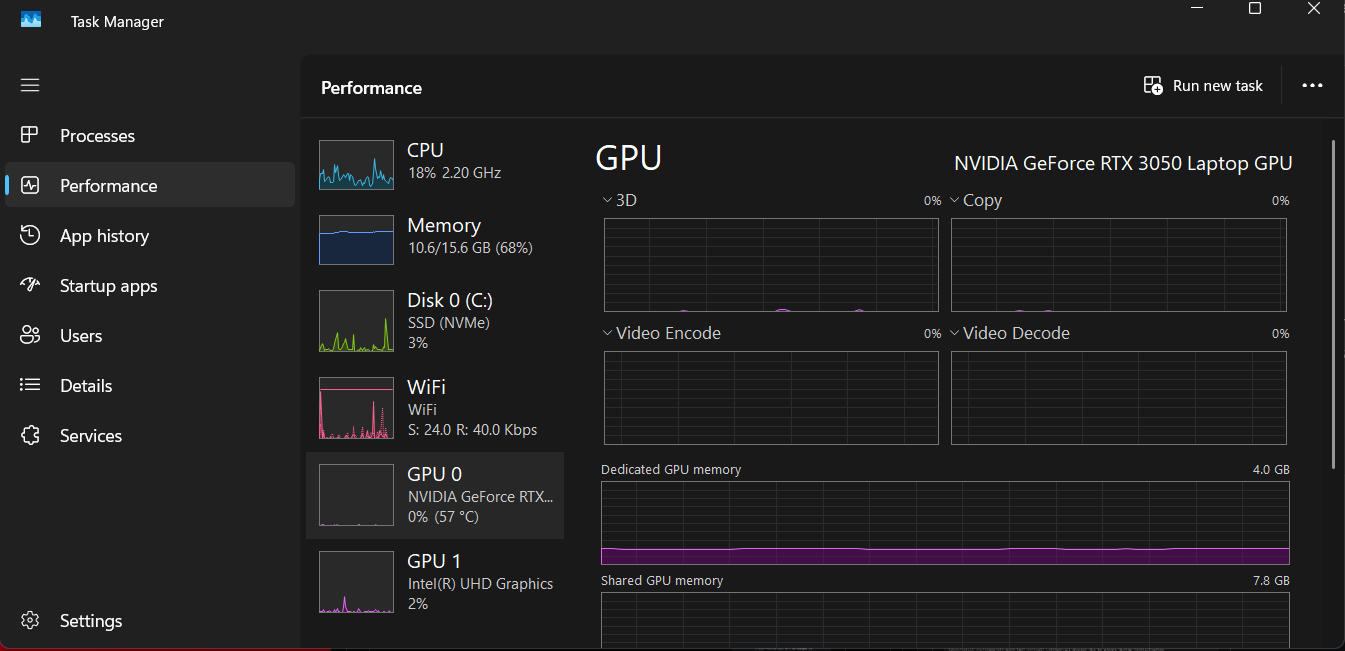The width and height of the screenshot is (1345, 651).
Task: Open the three-dot more options menu
Action: coord(1312,86)
